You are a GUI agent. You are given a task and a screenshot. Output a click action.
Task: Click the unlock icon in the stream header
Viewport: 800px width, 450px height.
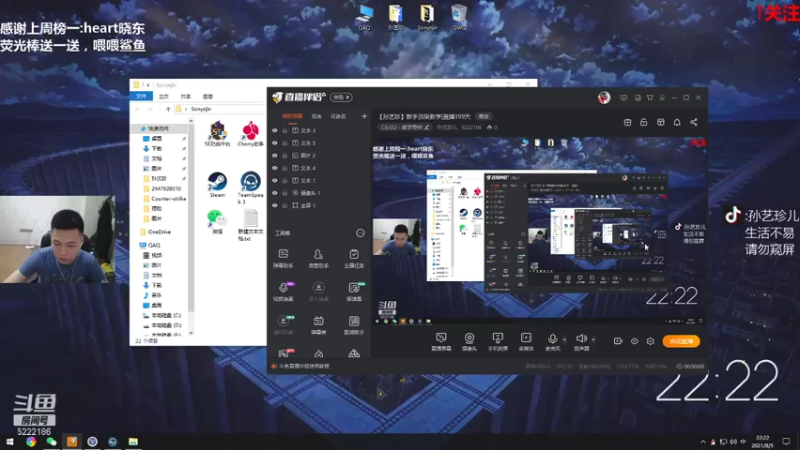click(x=644, y=122)
